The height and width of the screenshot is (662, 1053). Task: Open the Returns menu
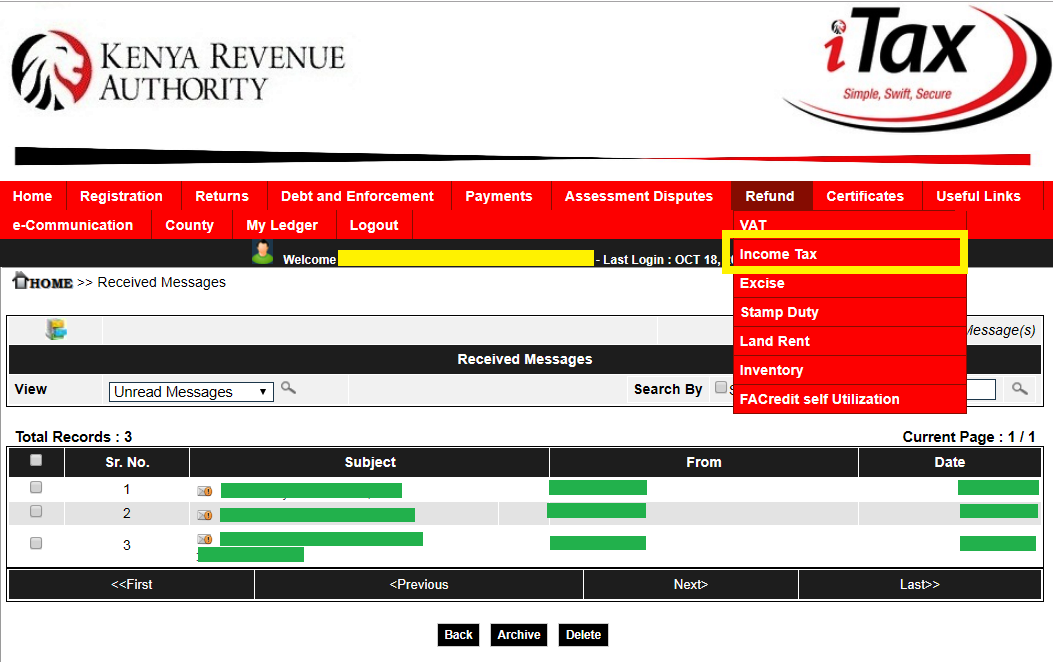coord(222,196)
